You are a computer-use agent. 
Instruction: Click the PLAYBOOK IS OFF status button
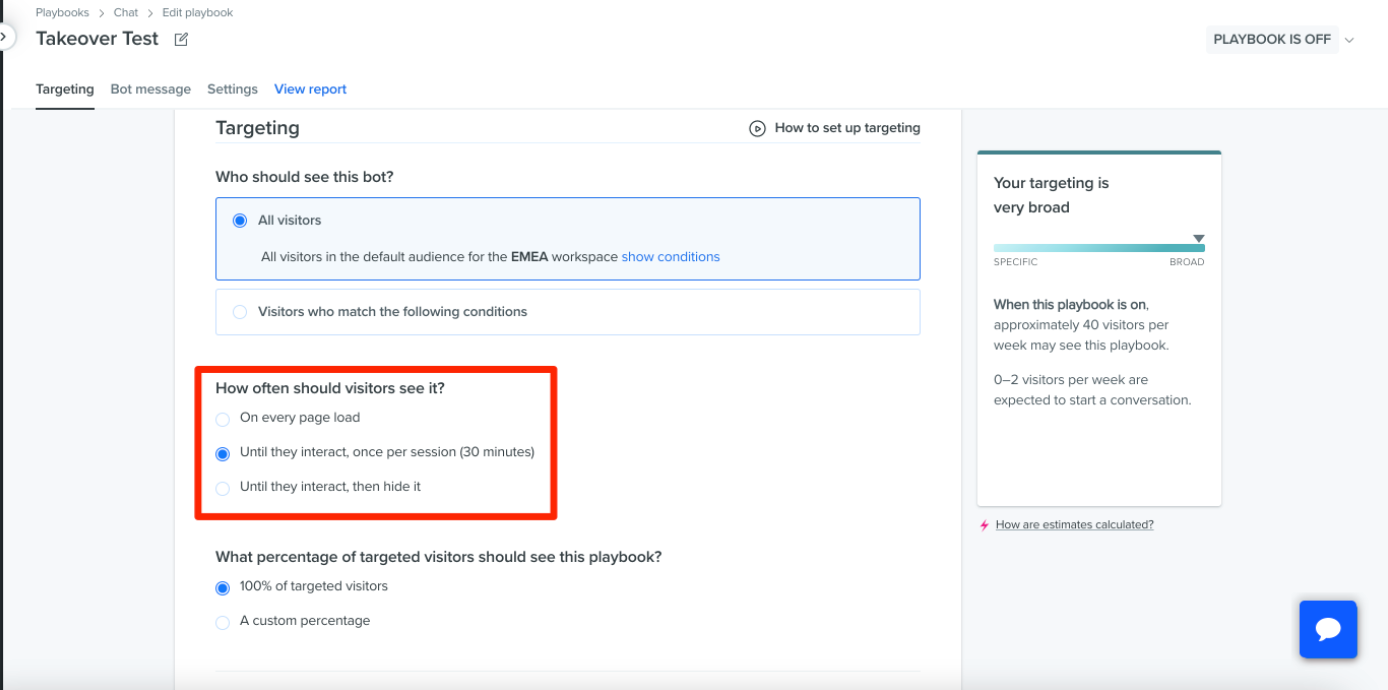click(1272, 39)
